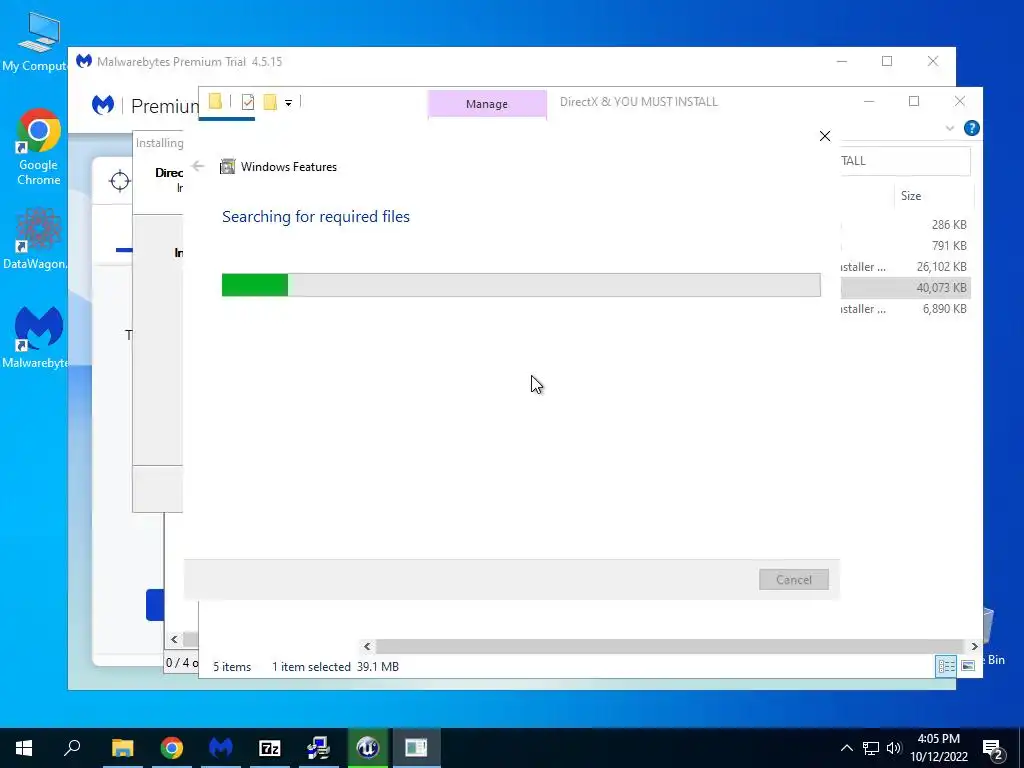This screenshot has height=768, width=1024.
Task: Click the Cancel button in Windows Features
Action: click(x=793, y=579)
